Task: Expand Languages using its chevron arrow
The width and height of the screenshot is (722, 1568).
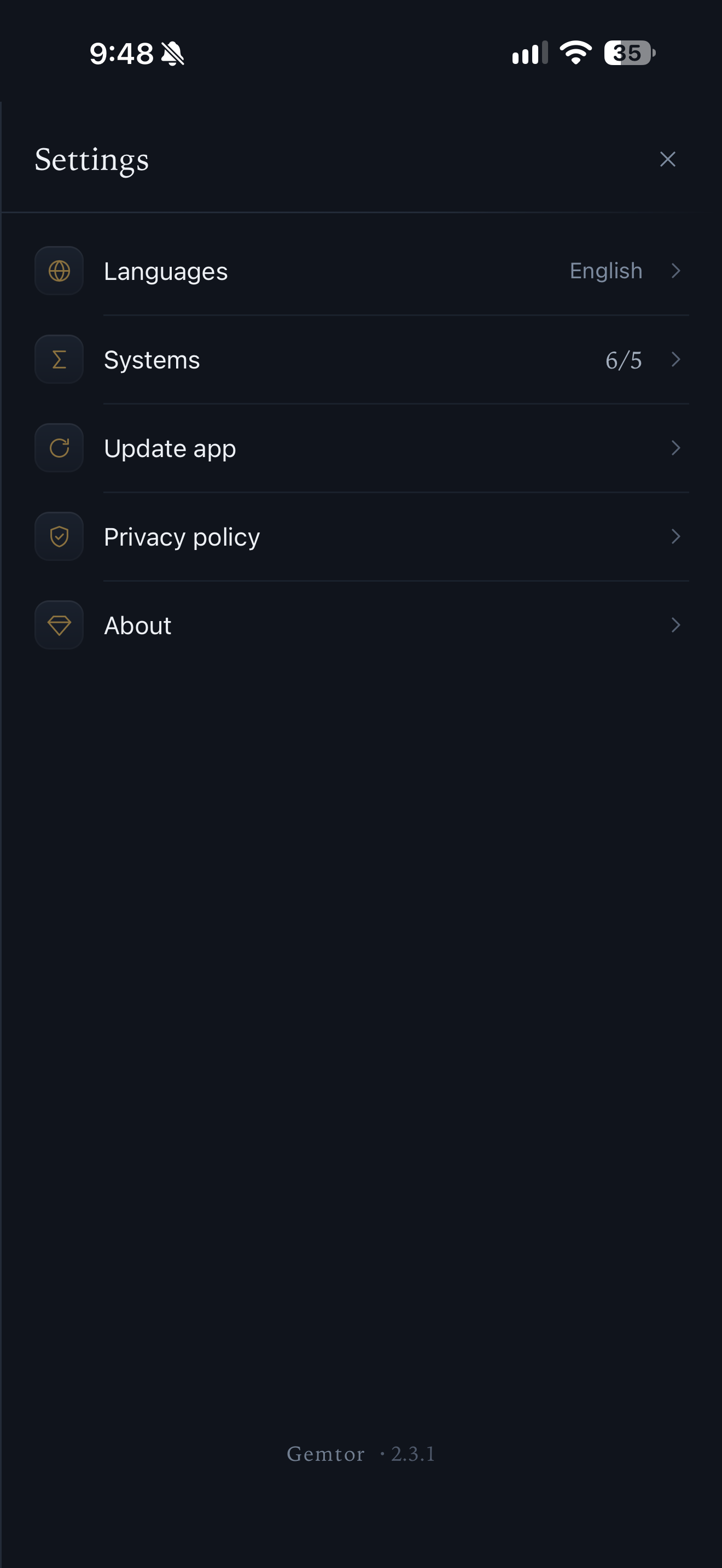Action: click(x=675, y=271)
